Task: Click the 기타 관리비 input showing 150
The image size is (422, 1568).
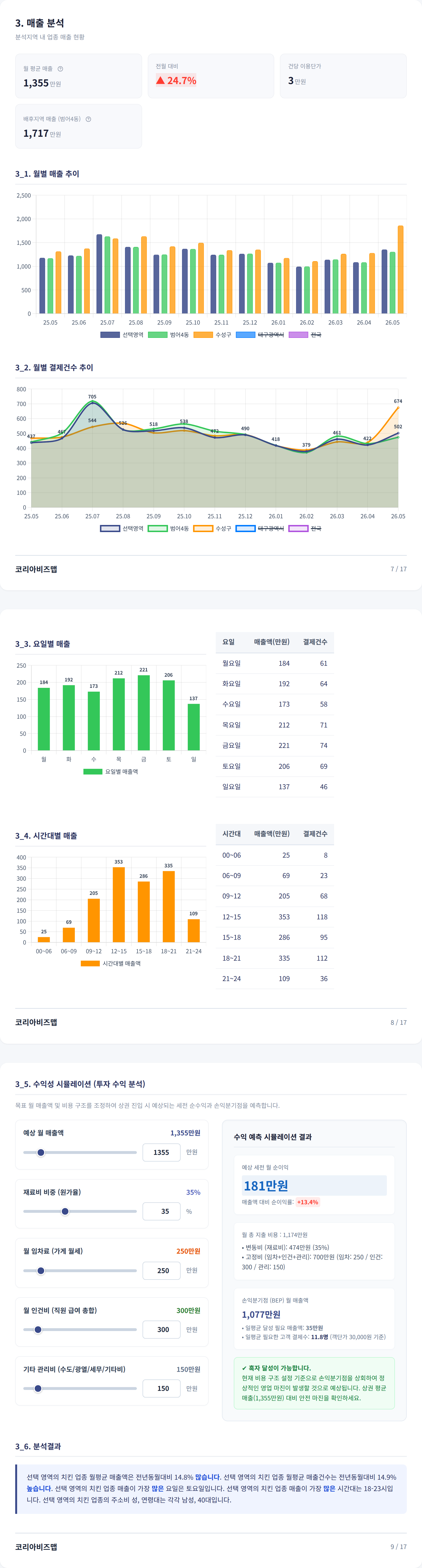Action: tap(161, 1389)
